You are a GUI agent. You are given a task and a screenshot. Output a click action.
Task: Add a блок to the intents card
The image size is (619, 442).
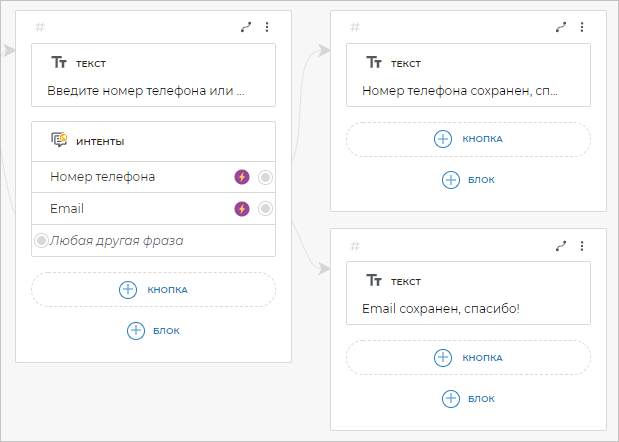click(x=153, y=331)
